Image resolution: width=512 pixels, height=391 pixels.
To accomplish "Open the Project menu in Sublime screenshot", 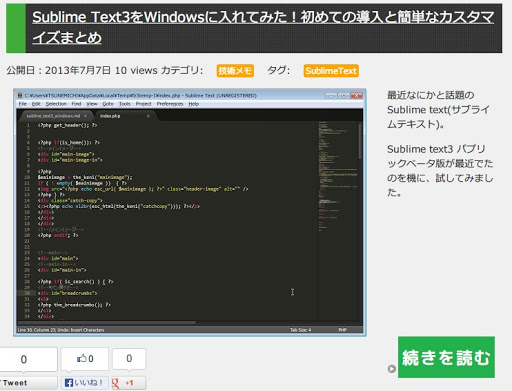I will (x=143, y=104).
